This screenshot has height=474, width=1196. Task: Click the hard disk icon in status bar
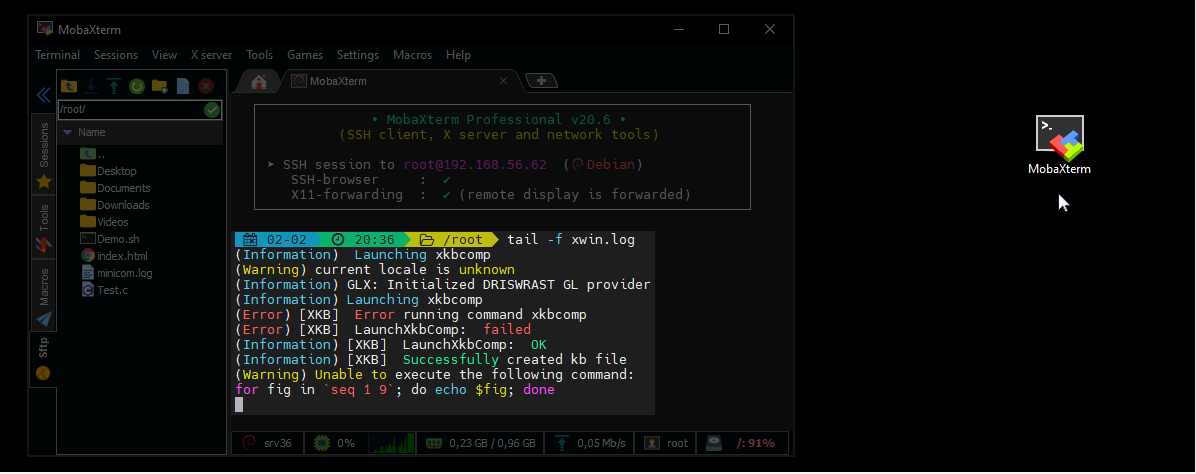[713, 443]
